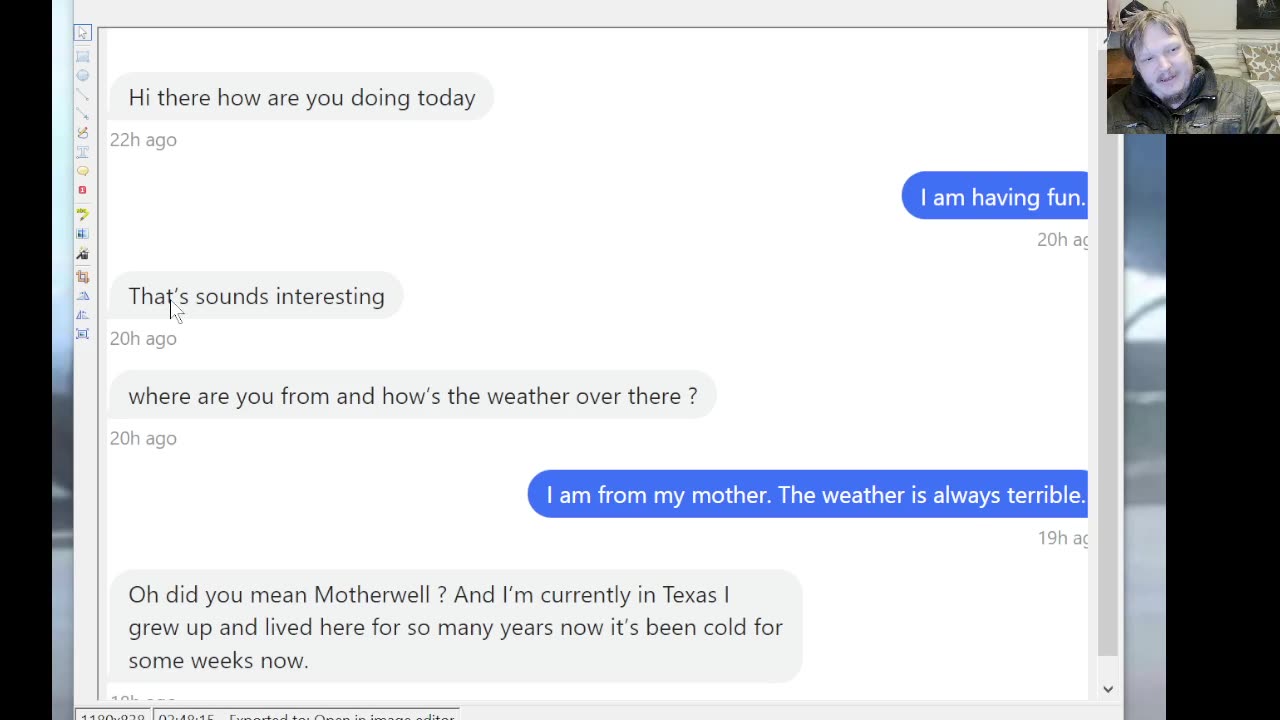Click the webcam video thumbnail
1280x720 pixels.
click(1193, 67)
